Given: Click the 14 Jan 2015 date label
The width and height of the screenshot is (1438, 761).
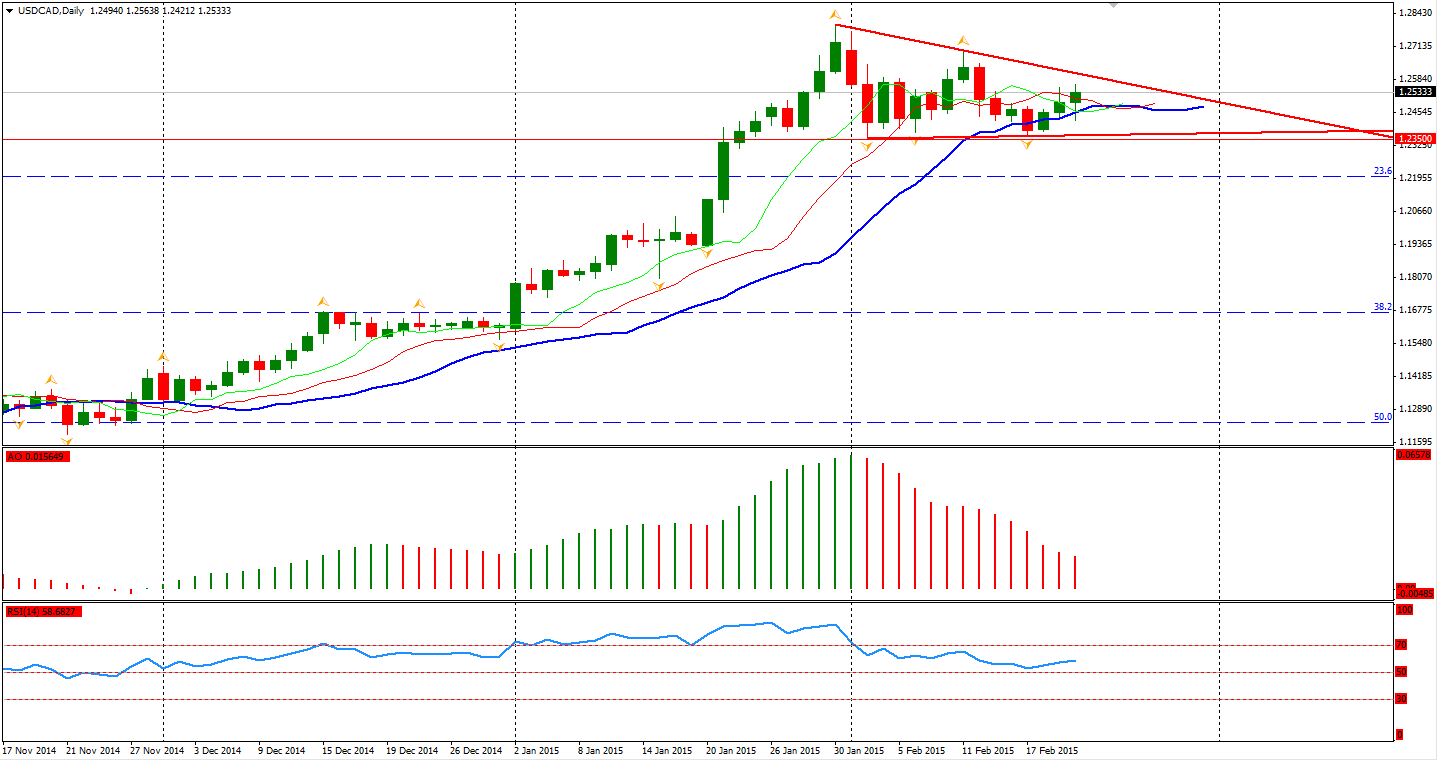Looking at the screenshot, I should click(x=667, y=749).
